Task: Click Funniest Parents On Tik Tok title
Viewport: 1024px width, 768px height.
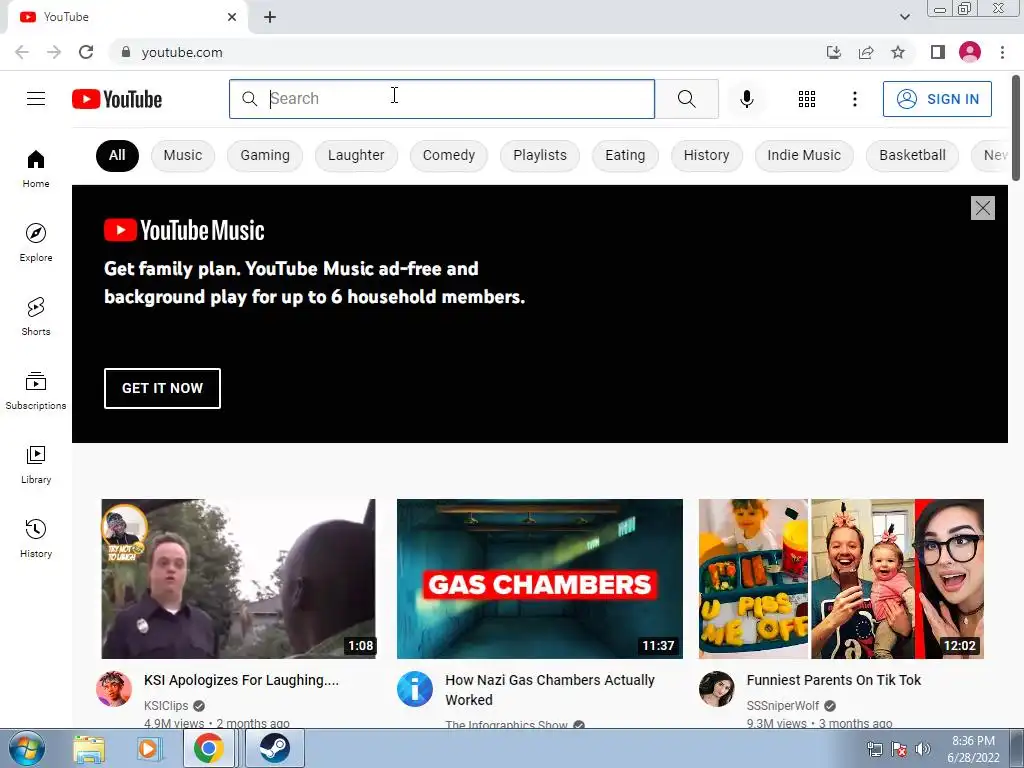Action: [x=833, y=680]
